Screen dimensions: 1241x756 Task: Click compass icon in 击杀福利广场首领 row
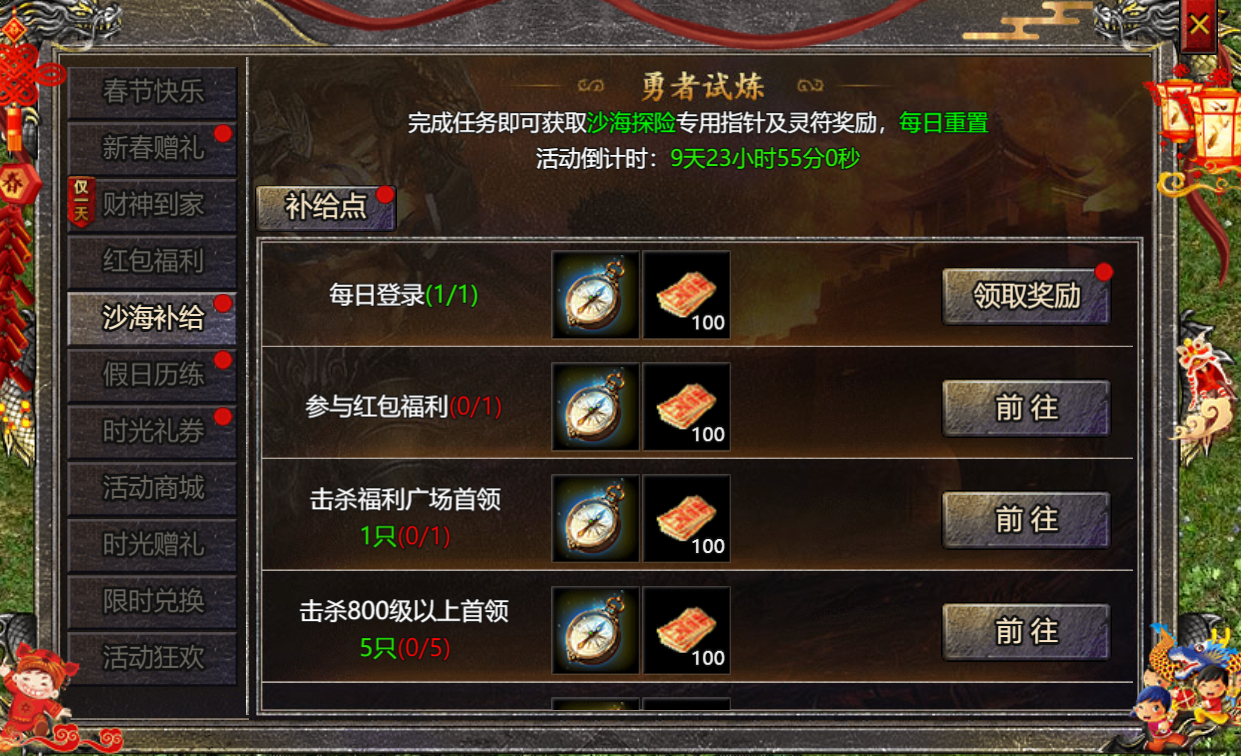595,519
